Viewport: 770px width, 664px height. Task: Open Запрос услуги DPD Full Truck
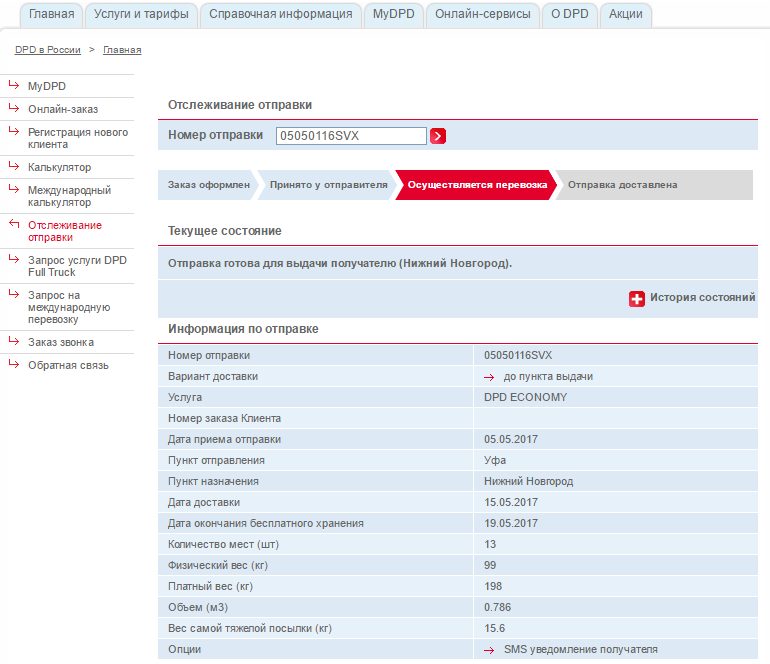click(x=77, y=266)
